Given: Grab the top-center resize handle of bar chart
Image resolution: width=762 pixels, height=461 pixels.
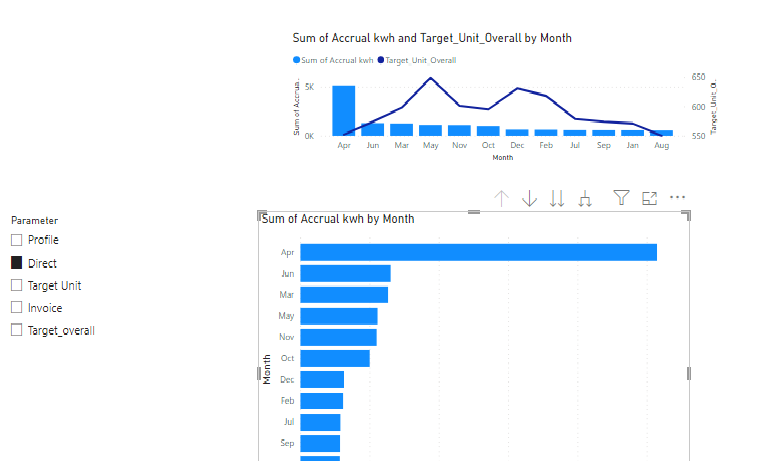Looking at the screenshot, I should [x=474, y=212].
